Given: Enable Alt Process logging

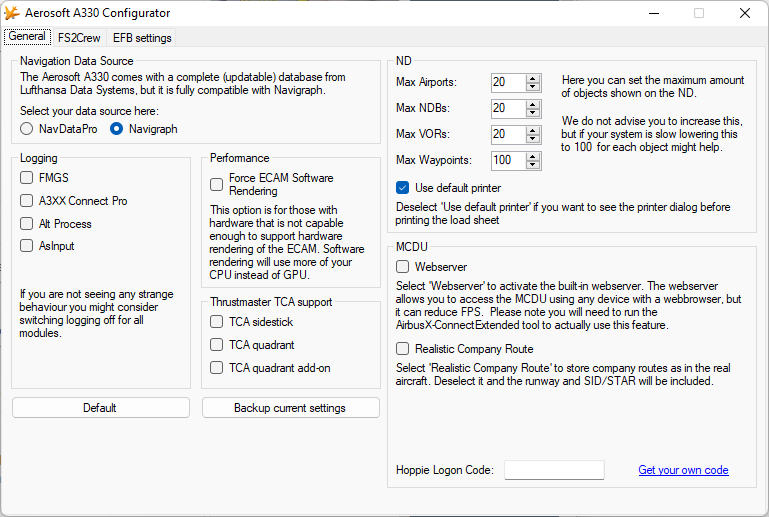Looking at the screenshot, I should click(26, 224).
